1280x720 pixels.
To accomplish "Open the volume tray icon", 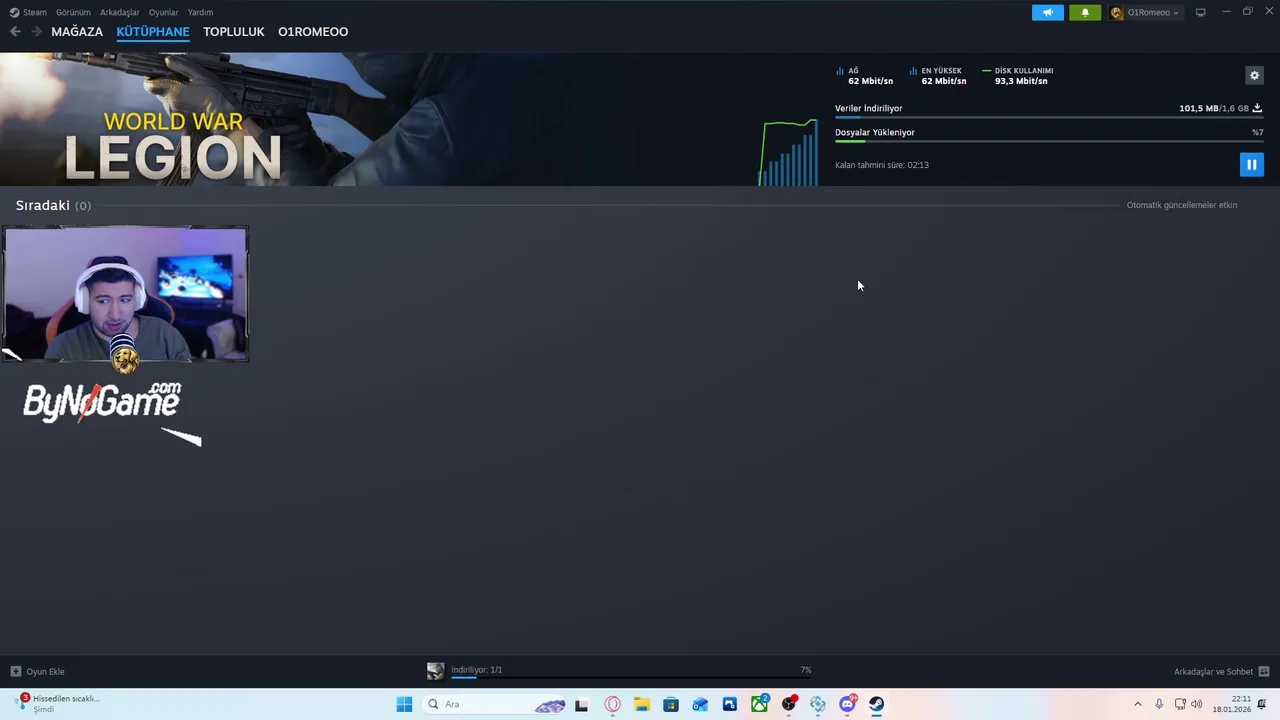I will pyautogui.click(x=1196, y=704).
